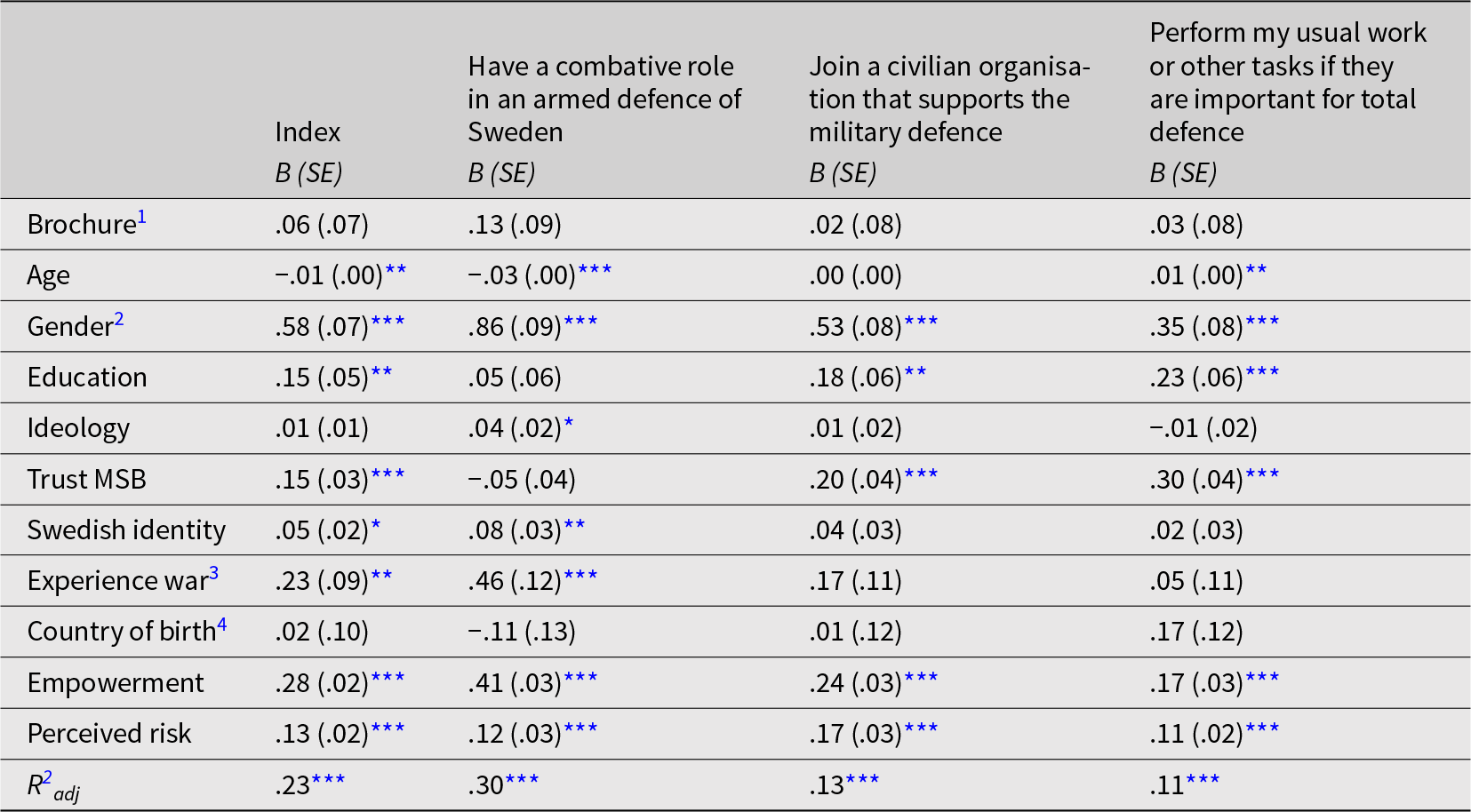Click the 'Join a civilian organisation' column header
Screen dimensions: 1471x812
click(x=948, y=99)
